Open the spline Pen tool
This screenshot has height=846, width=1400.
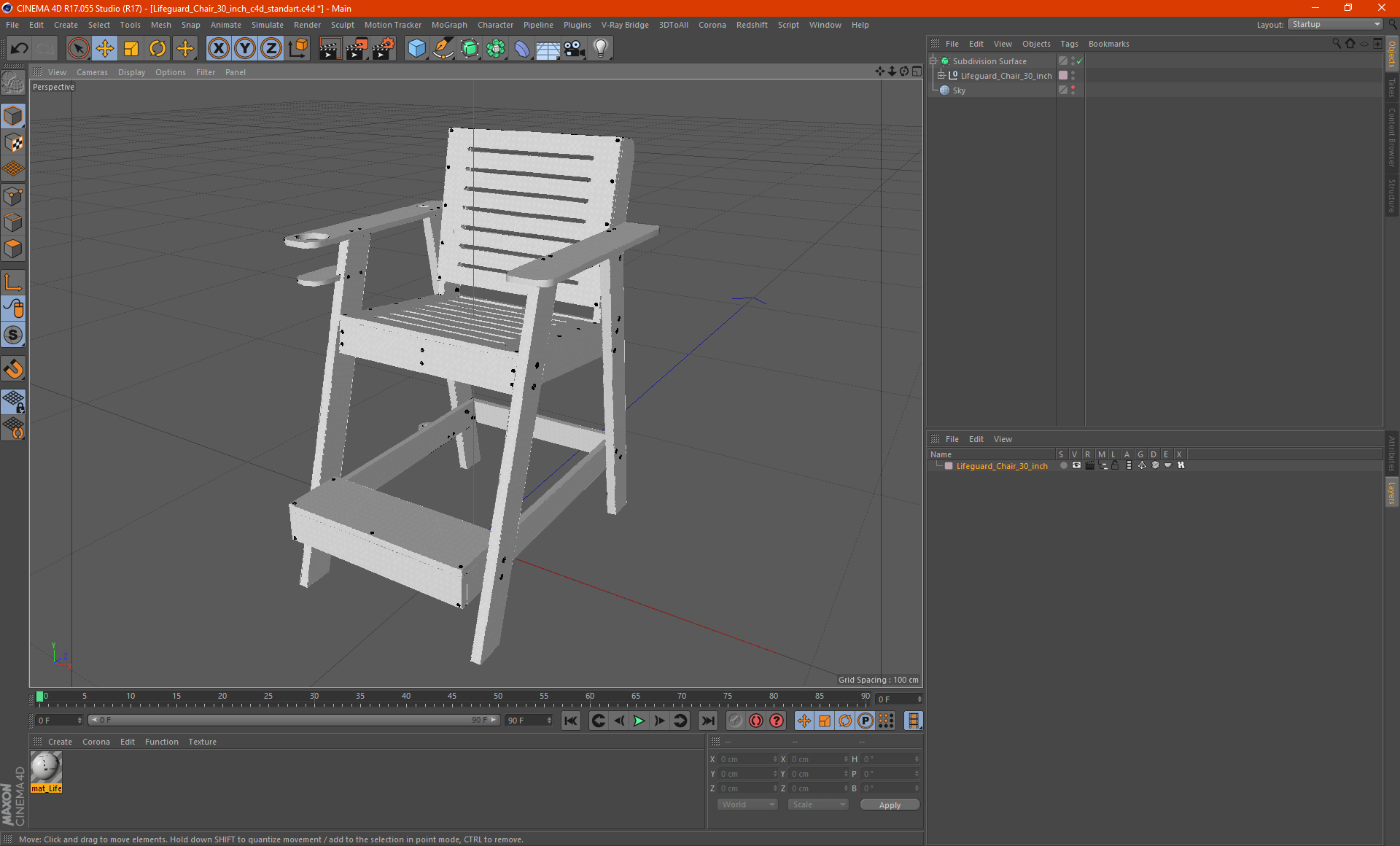click(443, 49)
